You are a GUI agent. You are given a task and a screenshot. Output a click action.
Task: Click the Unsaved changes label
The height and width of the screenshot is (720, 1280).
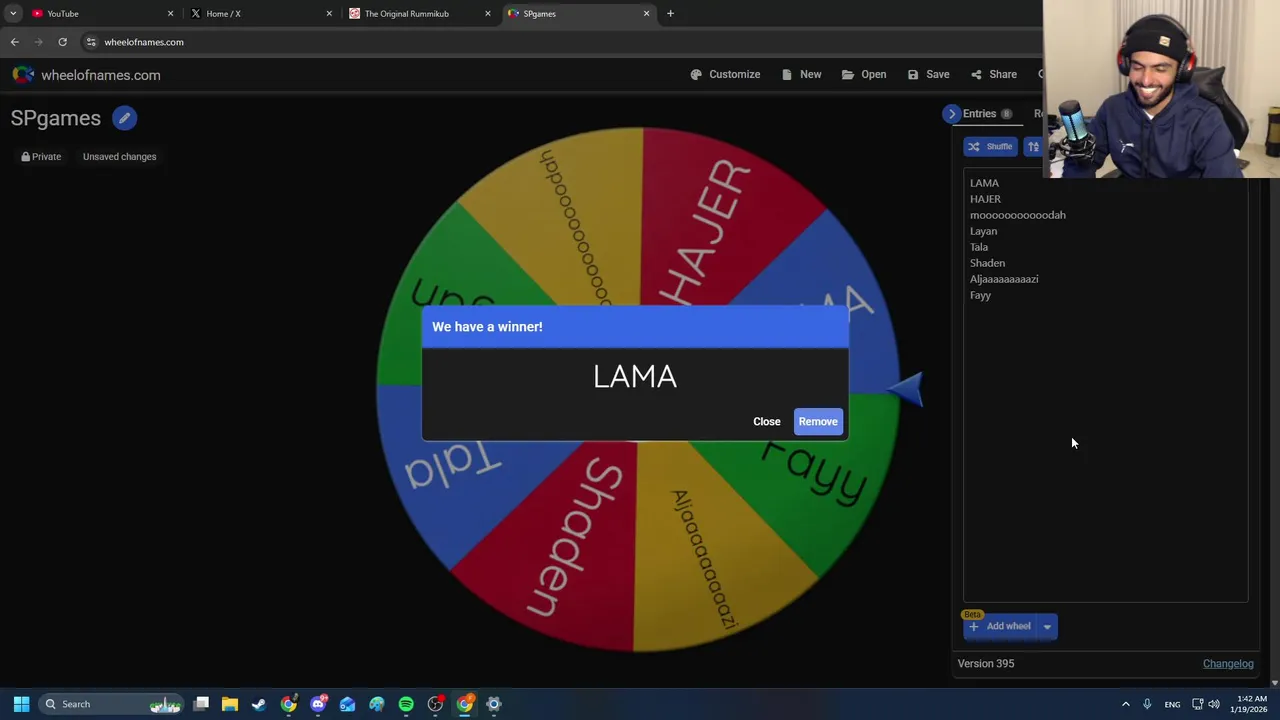[x=119, y=156]
